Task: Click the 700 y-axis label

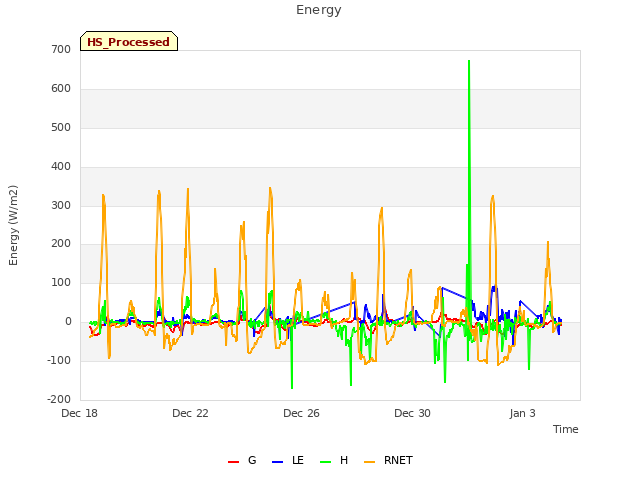Action: 61,49
